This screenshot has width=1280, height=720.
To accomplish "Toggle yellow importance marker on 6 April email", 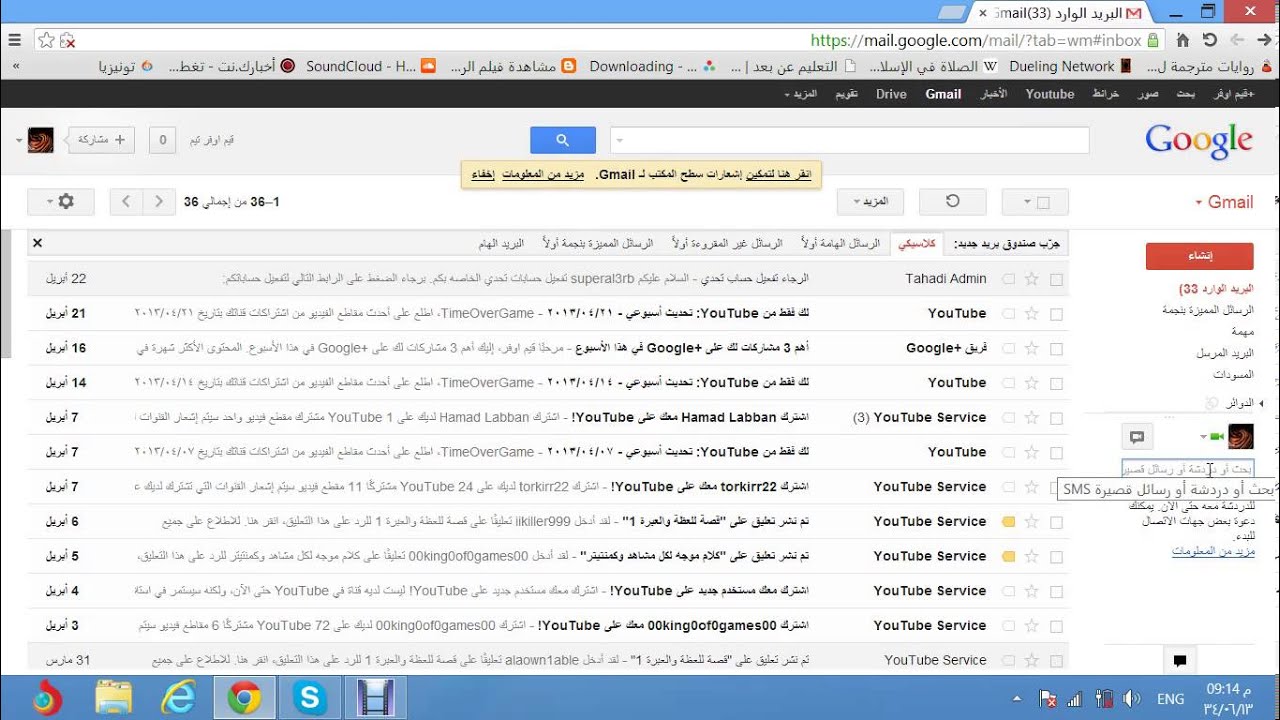I will point(1008,521).
